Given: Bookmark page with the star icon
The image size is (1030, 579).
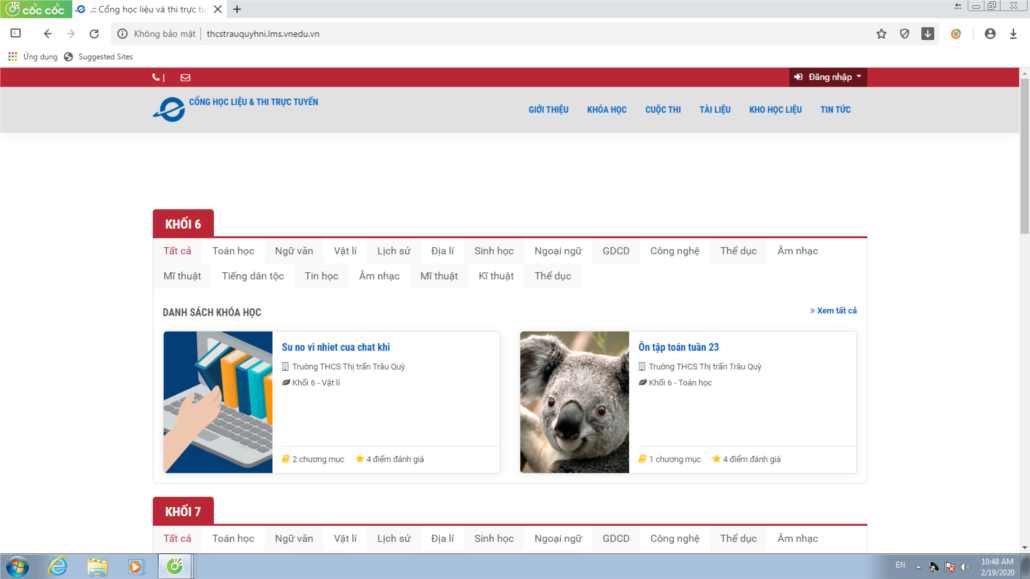Looking at the screenshot, I should (x=881, y=33).
